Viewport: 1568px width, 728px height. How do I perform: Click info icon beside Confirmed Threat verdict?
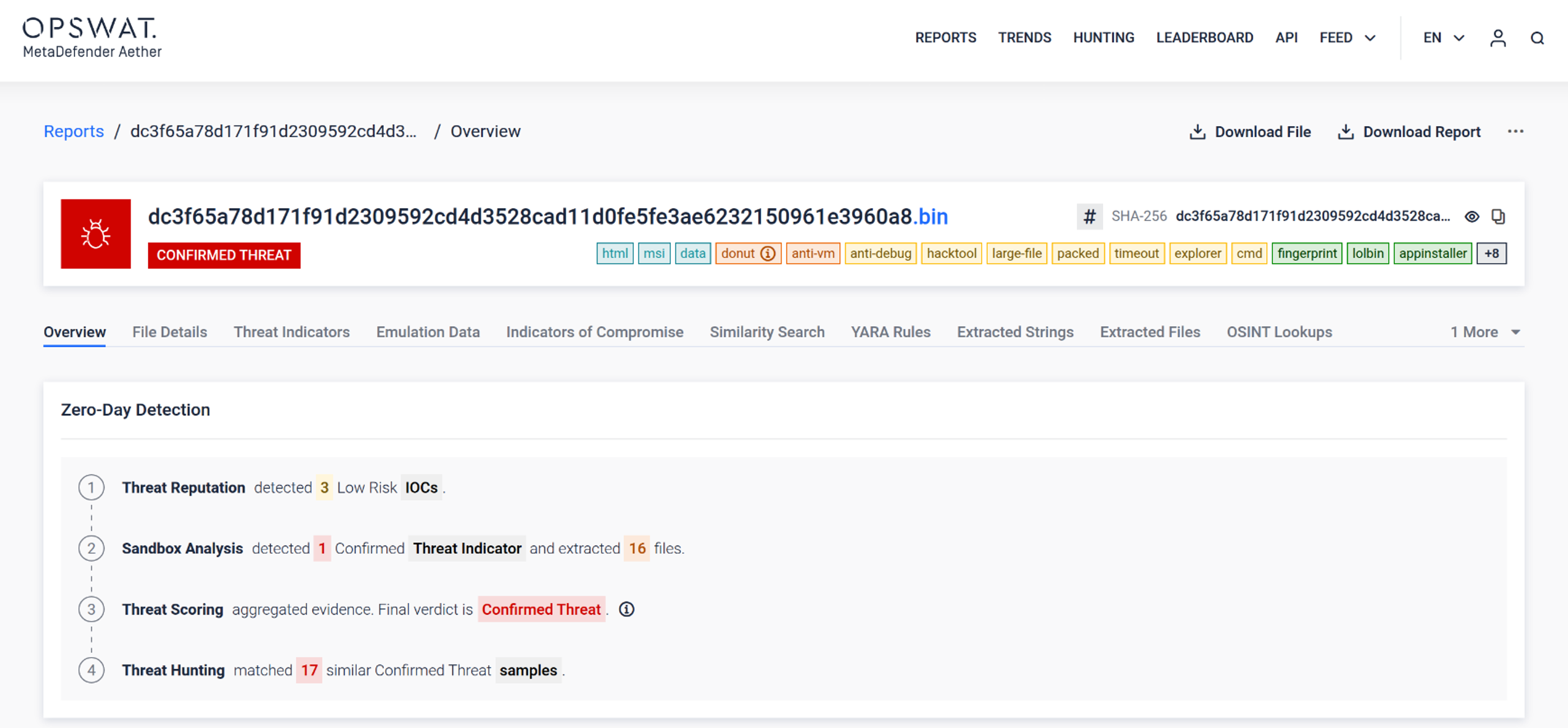[626, 610]
